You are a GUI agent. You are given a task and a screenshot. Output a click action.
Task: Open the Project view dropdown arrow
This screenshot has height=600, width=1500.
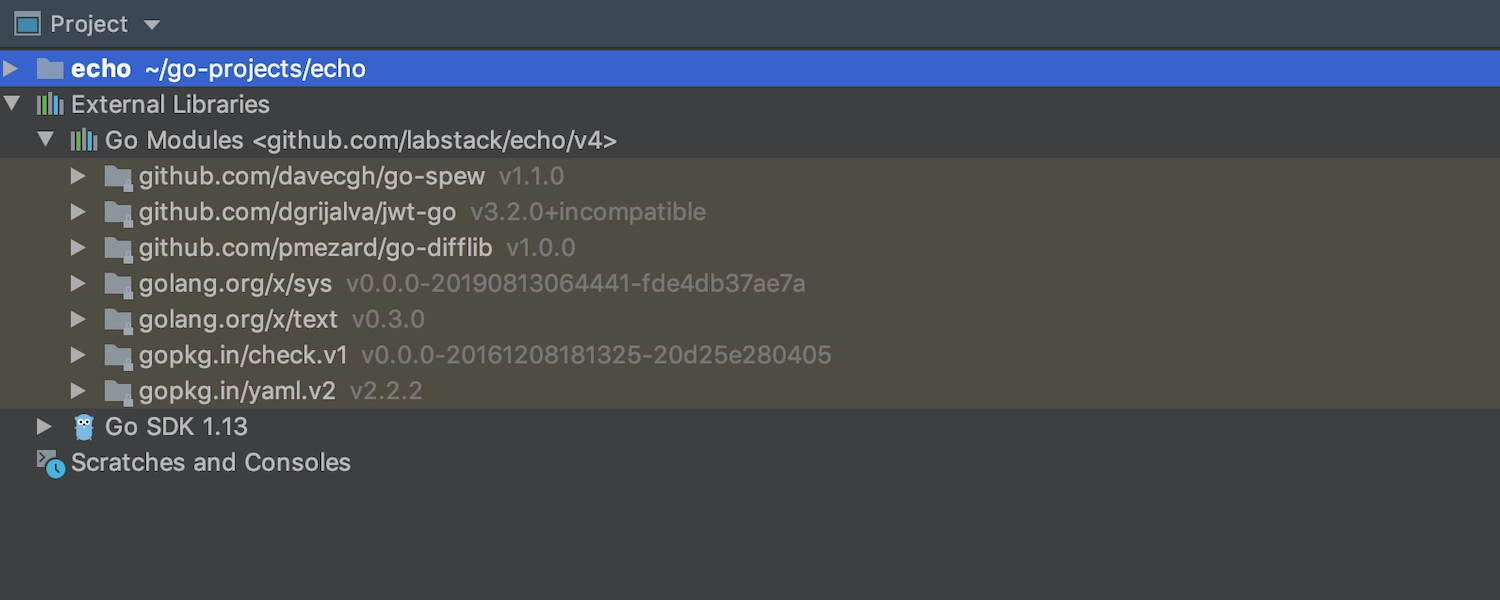pos(151,24)
